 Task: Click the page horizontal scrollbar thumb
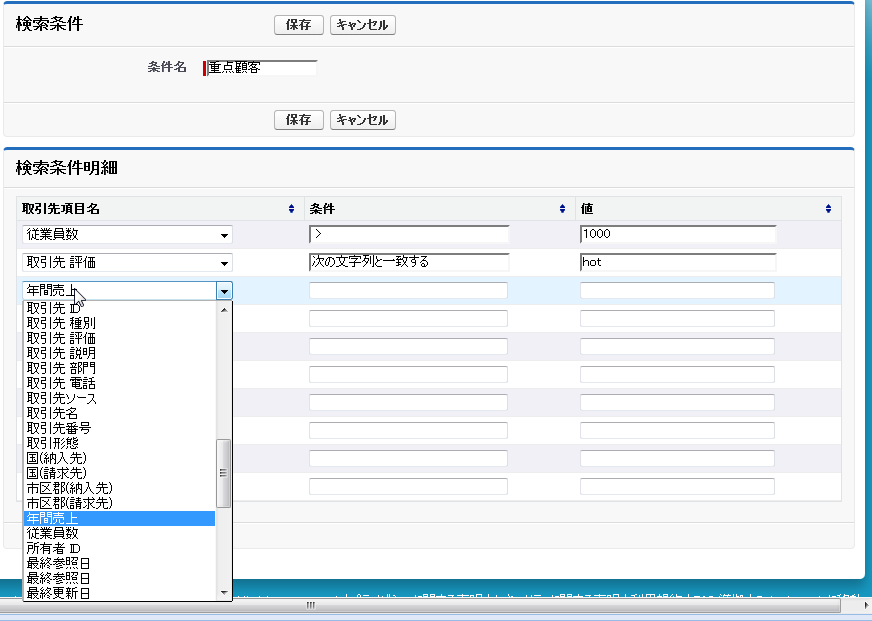pyautogui.click(x=422, y=605)
